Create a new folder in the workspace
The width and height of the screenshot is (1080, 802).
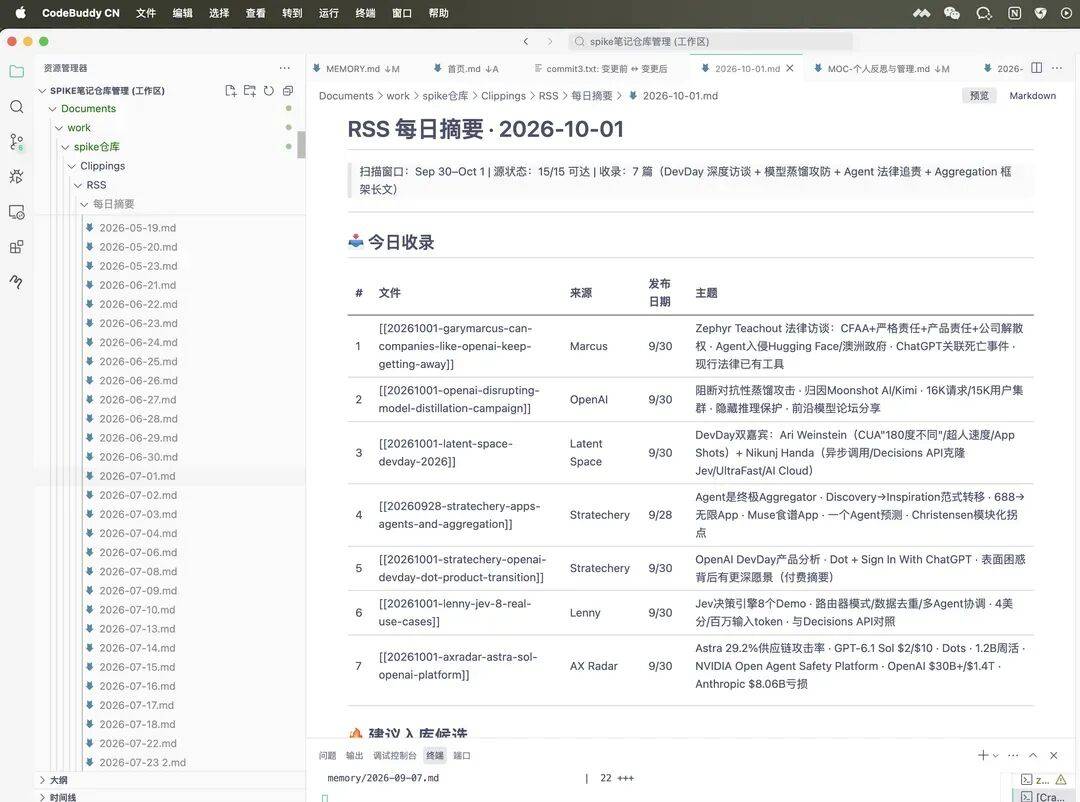click(249, 90)
